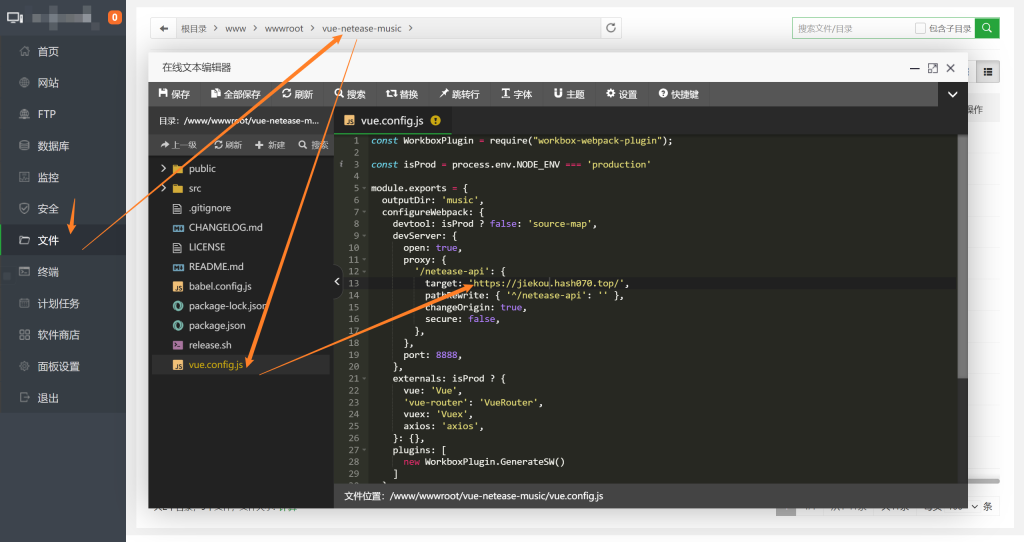This screenshot has height=542, width=1024.
Task: Open 网站 websites section
Action: click(47, 83)
